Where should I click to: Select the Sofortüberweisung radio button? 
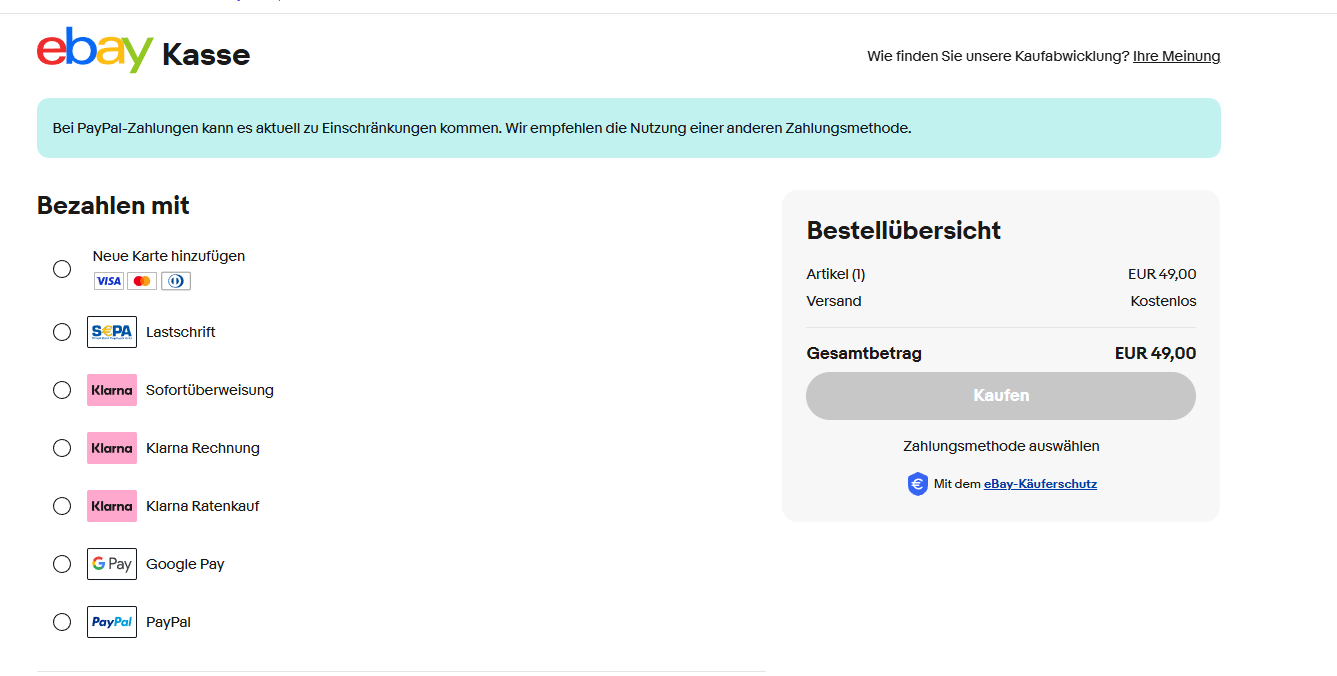62,390
